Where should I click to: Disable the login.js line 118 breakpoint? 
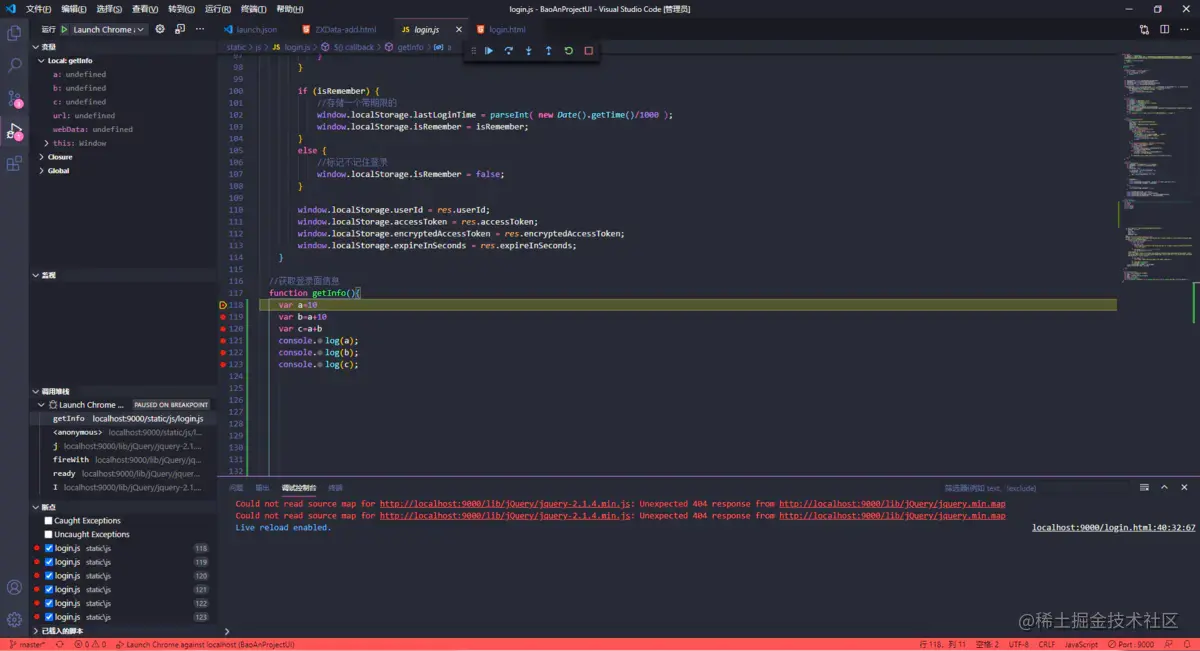tap(48, 549)
